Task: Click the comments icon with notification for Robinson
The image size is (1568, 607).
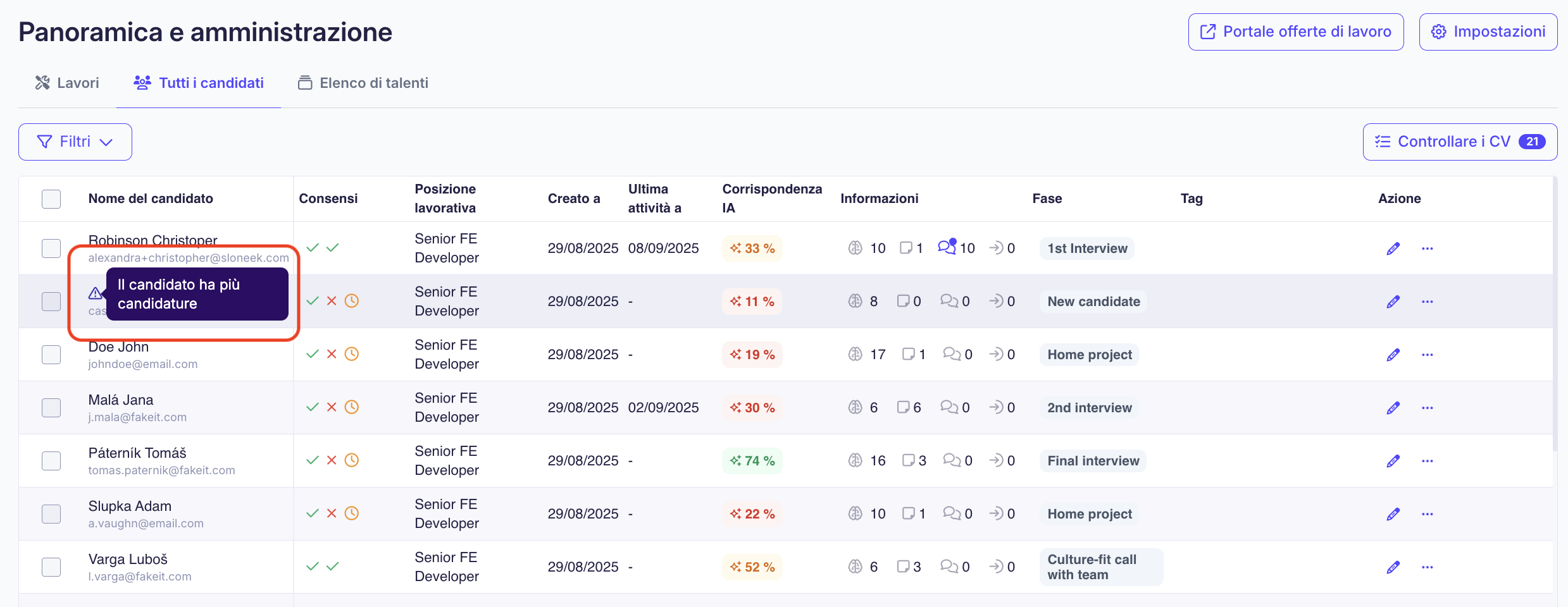Action: [947, 247]
